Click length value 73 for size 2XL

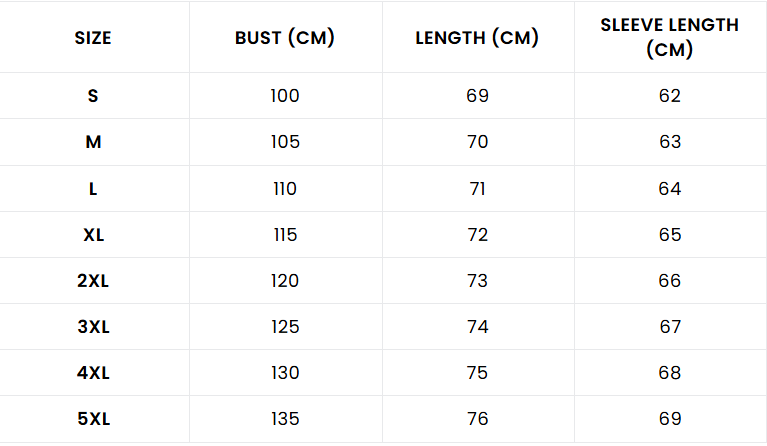477,281
